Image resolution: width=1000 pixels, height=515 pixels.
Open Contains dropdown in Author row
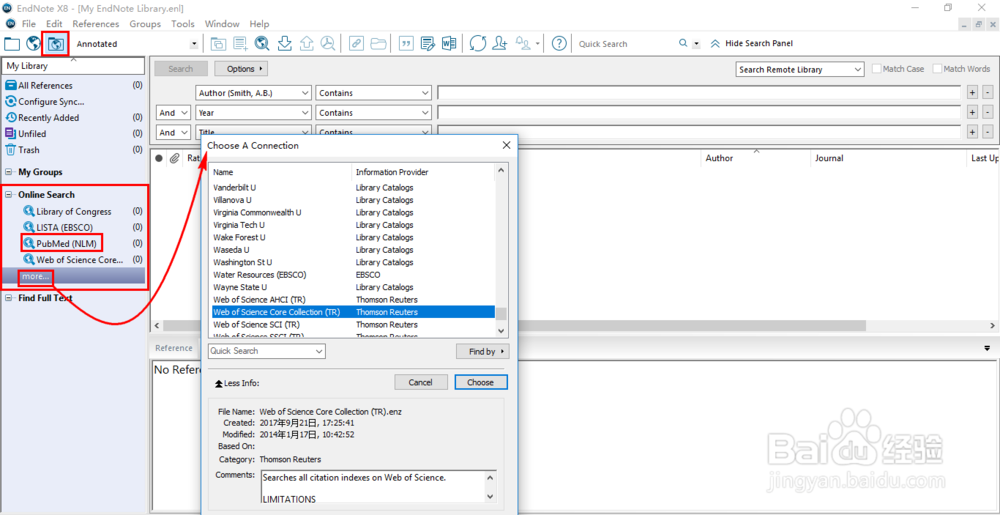[x=374, y=93]
